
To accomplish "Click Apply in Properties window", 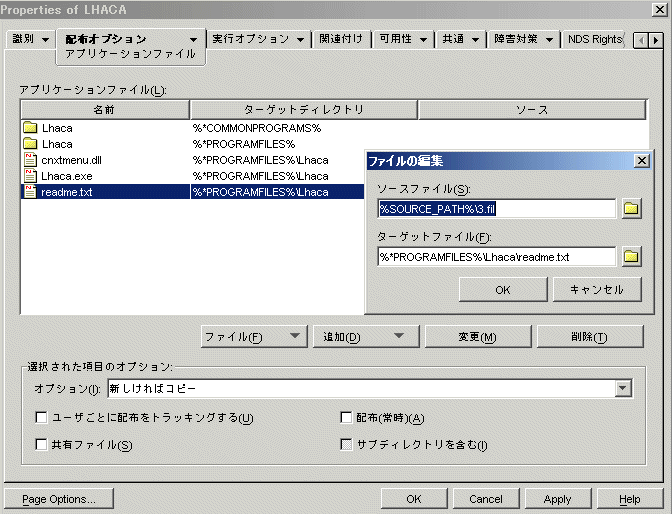I will (x=558, y=499).
